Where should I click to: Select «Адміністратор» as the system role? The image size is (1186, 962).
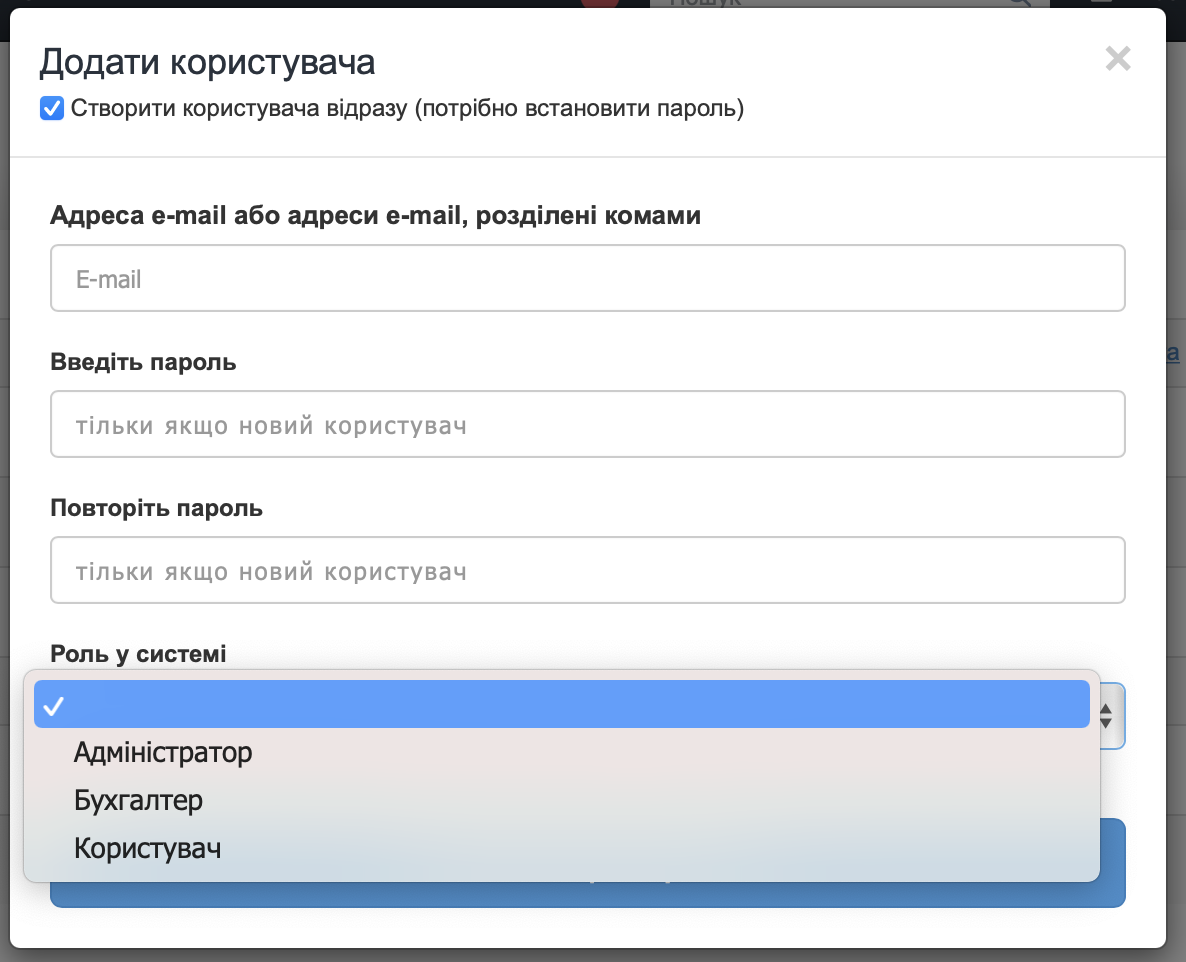(162, 752)
